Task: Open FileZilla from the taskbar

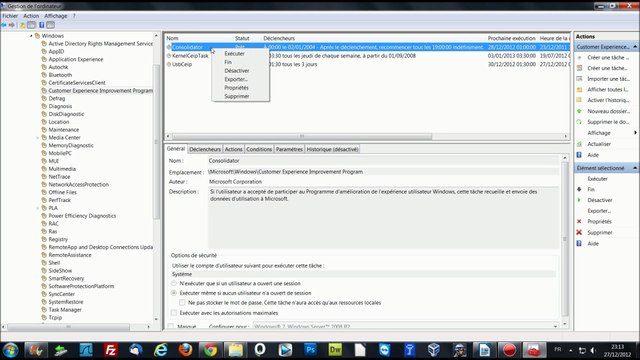Action: (x=111, y=350)
